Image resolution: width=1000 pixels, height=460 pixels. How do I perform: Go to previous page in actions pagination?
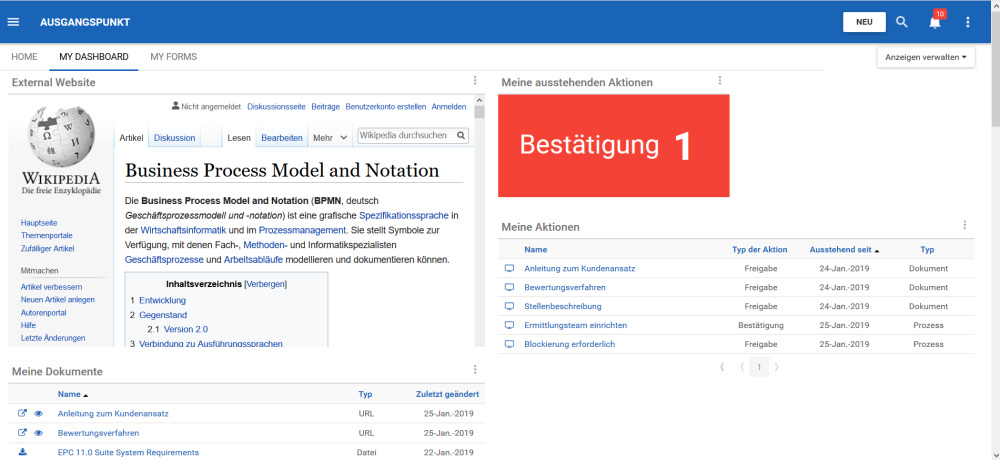coord(742,367)
